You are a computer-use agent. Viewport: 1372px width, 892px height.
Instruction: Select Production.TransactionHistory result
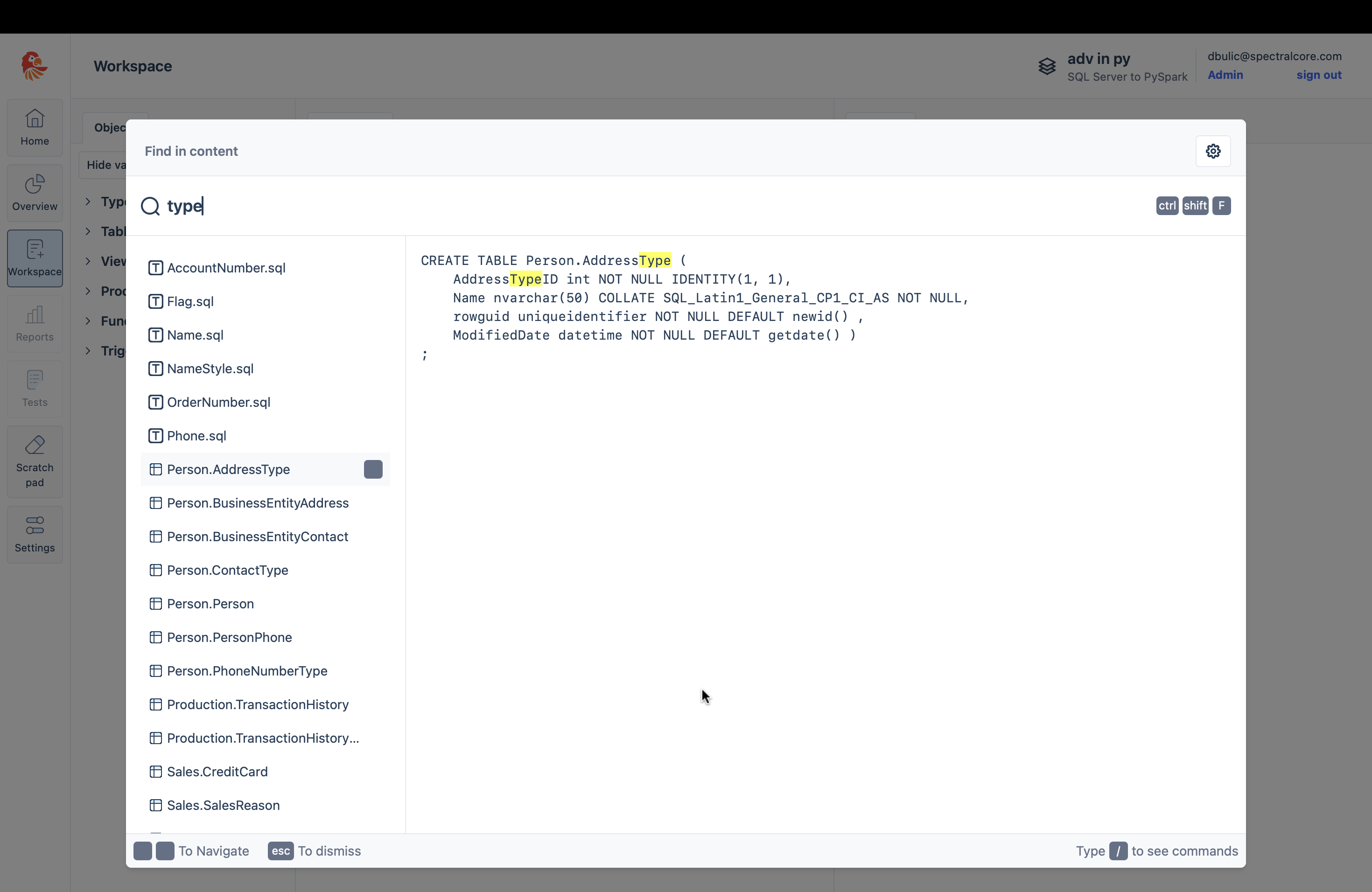(257, 704)
